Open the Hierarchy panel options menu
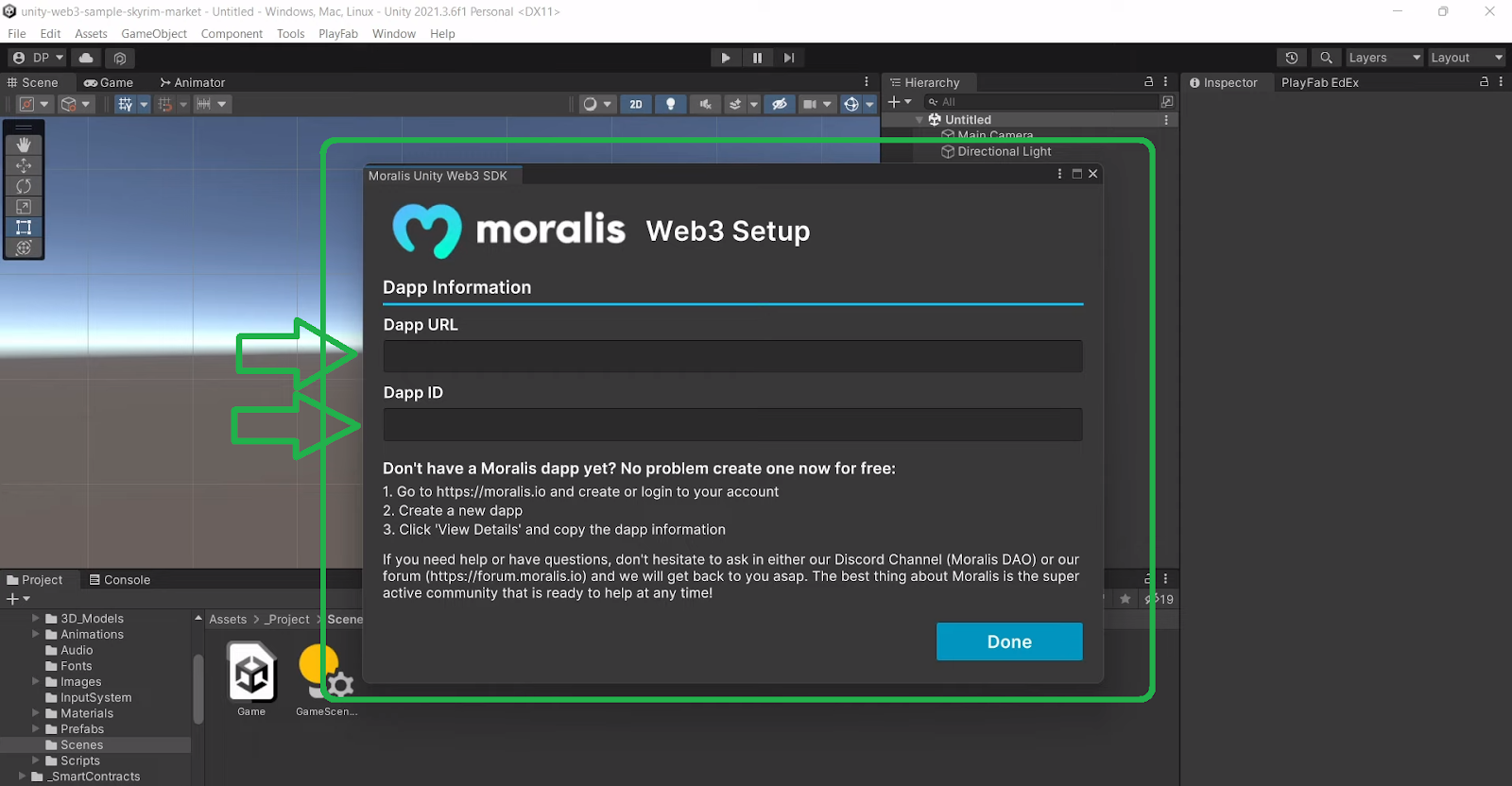This screenshot has height=786, width=1512. pos(1165,82)
